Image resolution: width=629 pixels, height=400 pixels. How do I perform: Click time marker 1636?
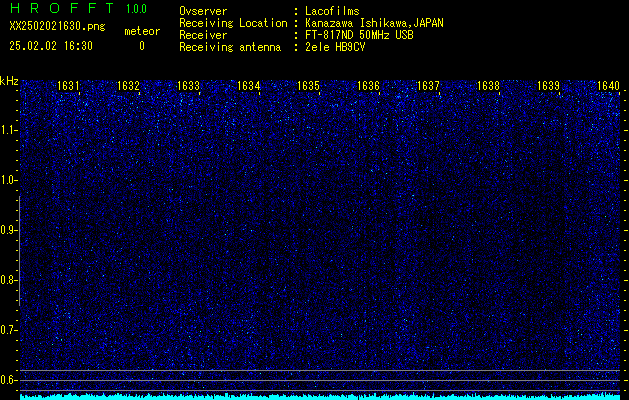[x=368, y=85]
